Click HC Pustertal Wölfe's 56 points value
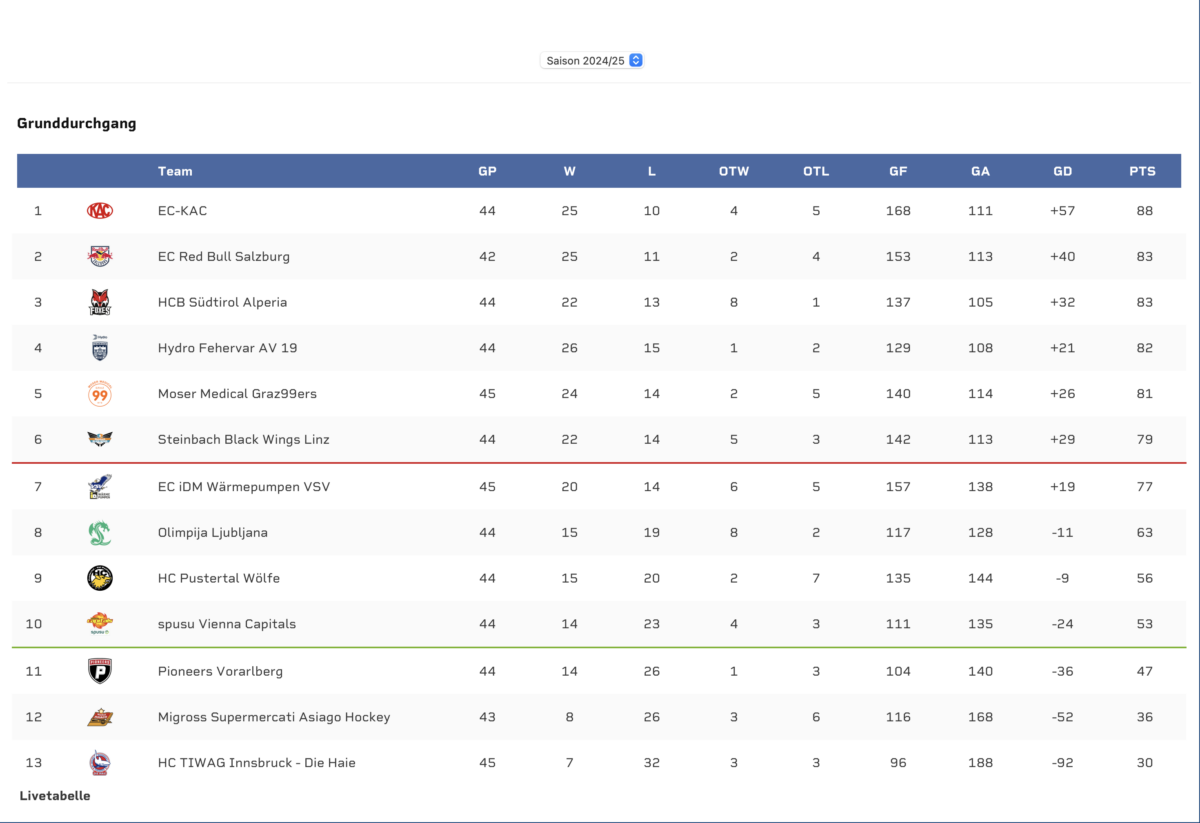Viewport: 1200px width, 823px height. click(1145, 578)
